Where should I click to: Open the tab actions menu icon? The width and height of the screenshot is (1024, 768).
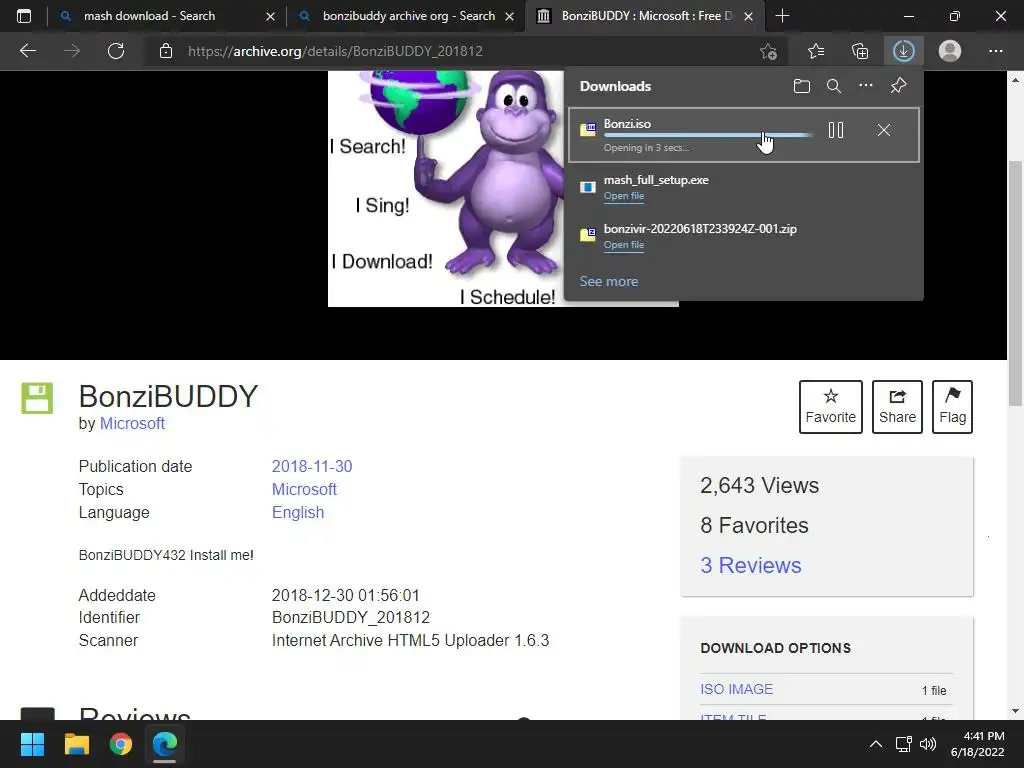click(x=24, y=16)
